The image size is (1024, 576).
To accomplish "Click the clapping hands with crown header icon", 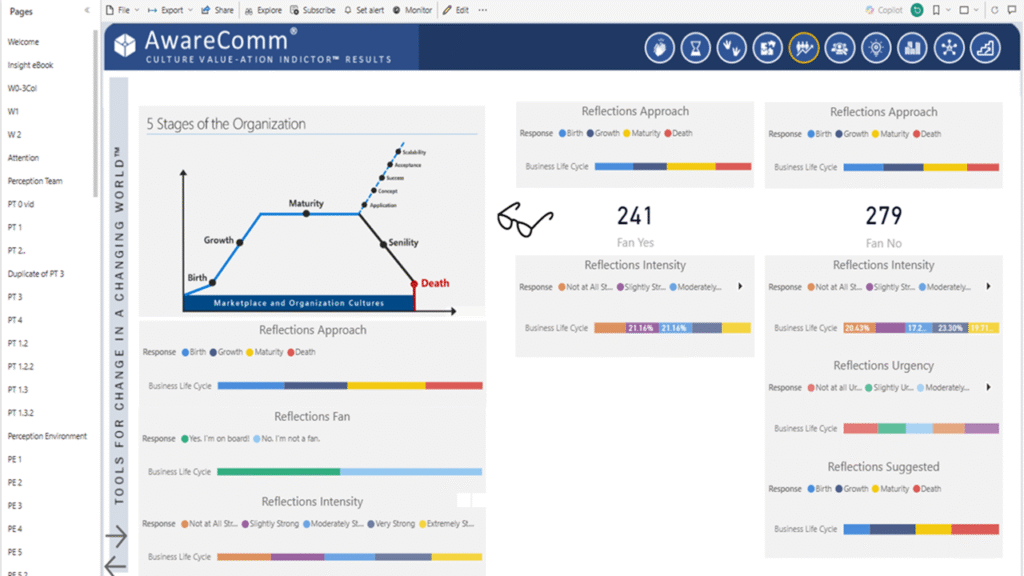I will point(660,48).
